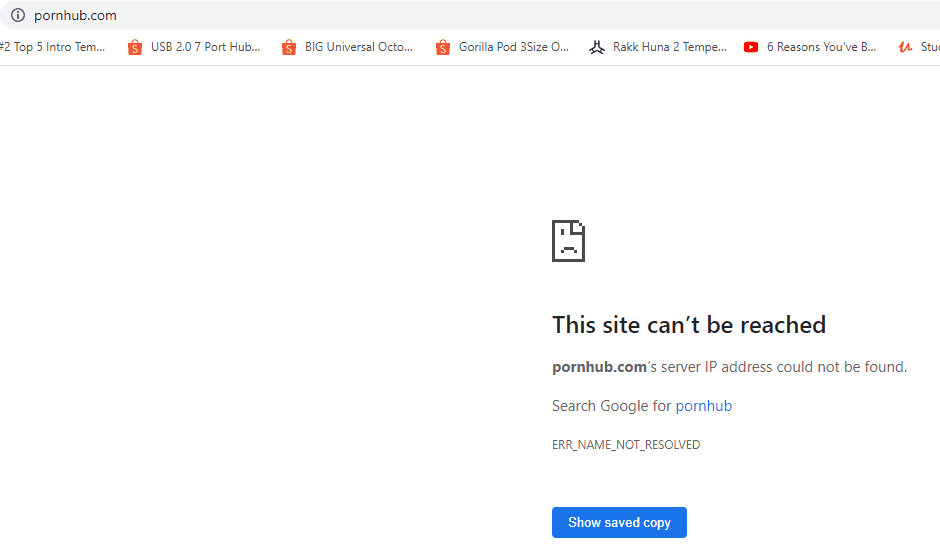Click Shopee icon of USB 2.0 7 Port Hub bookmark

tap(135, 47)
